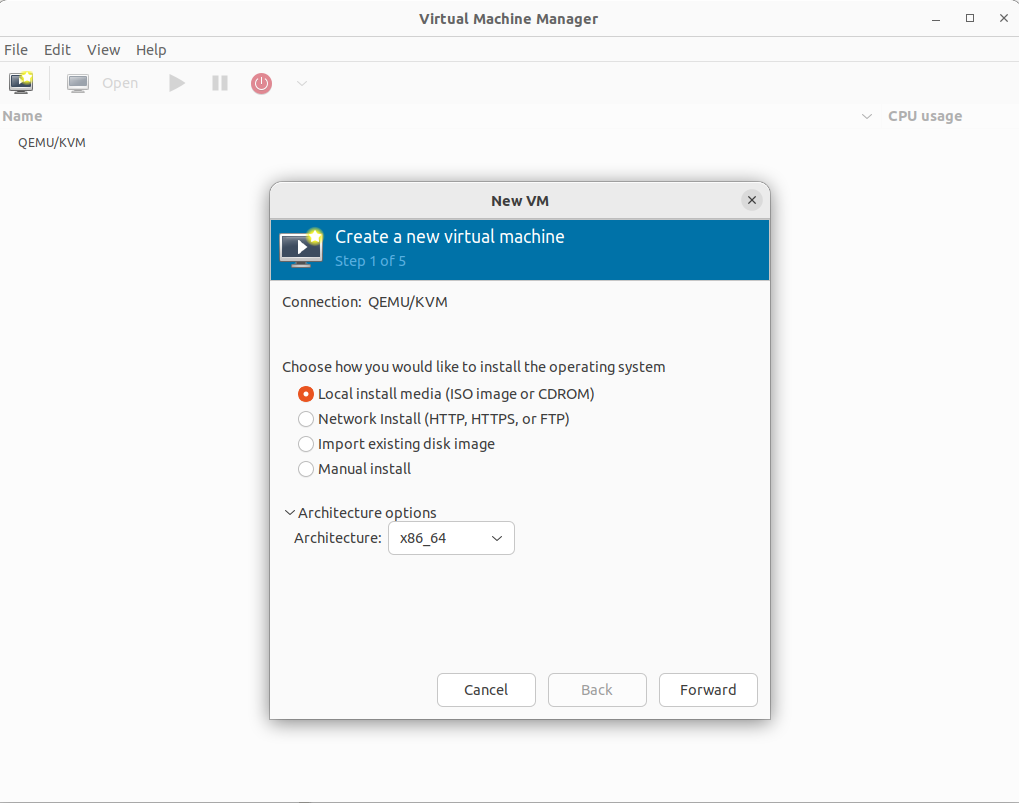This screenshot has width=1019, height=803.
Task: Select the QEMU/KVM connection row
Action: pos(52,142)
